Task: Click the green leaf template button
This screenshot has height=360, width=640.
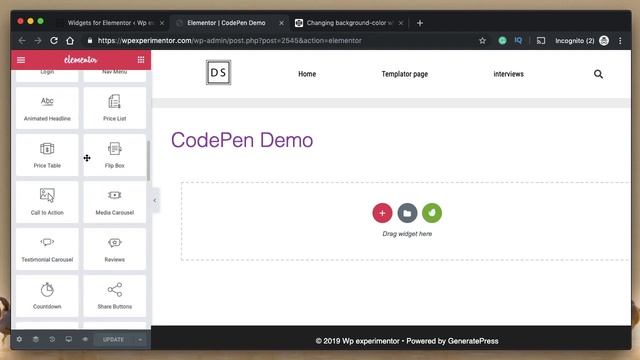Action: pos(432,213)
